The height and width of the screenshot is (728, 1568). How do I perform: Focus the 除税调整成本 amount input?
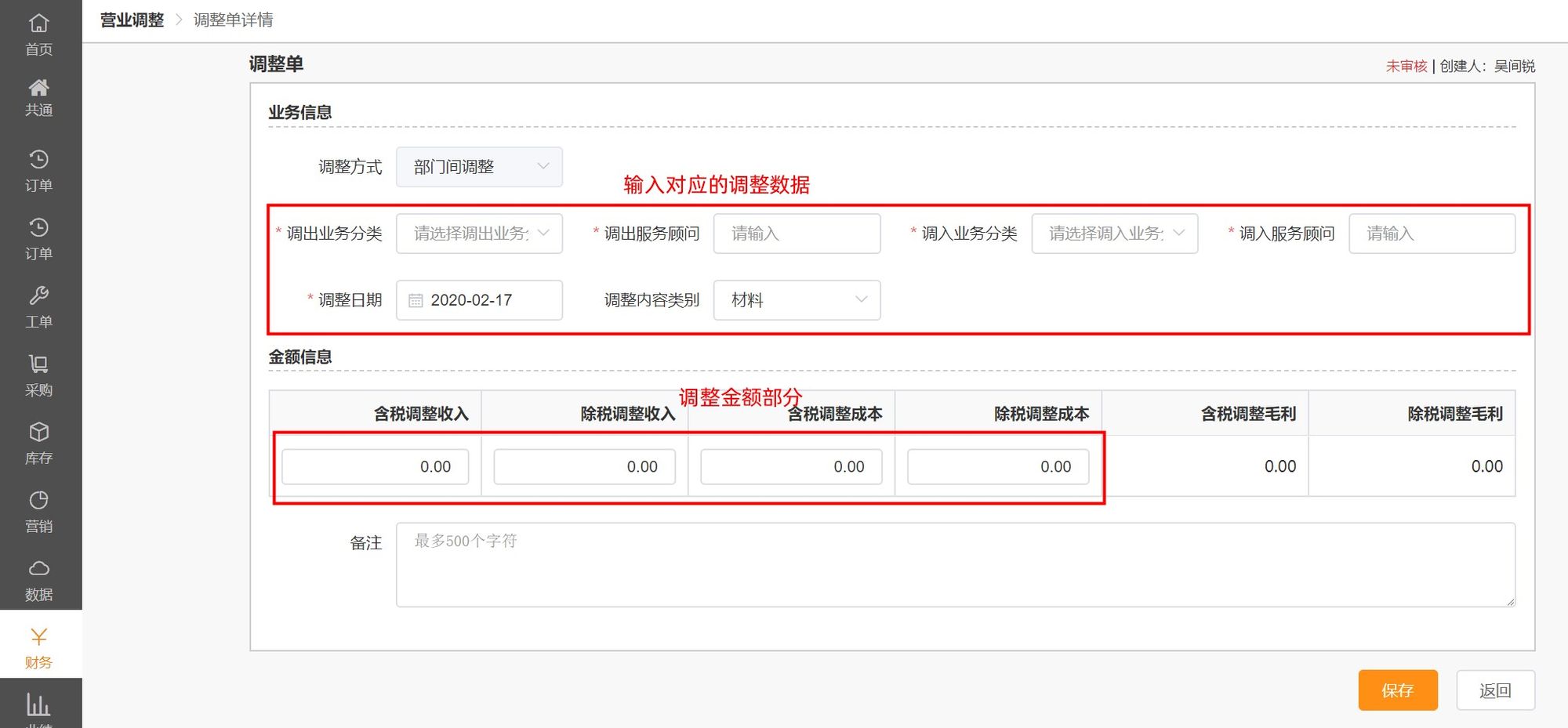998,466
